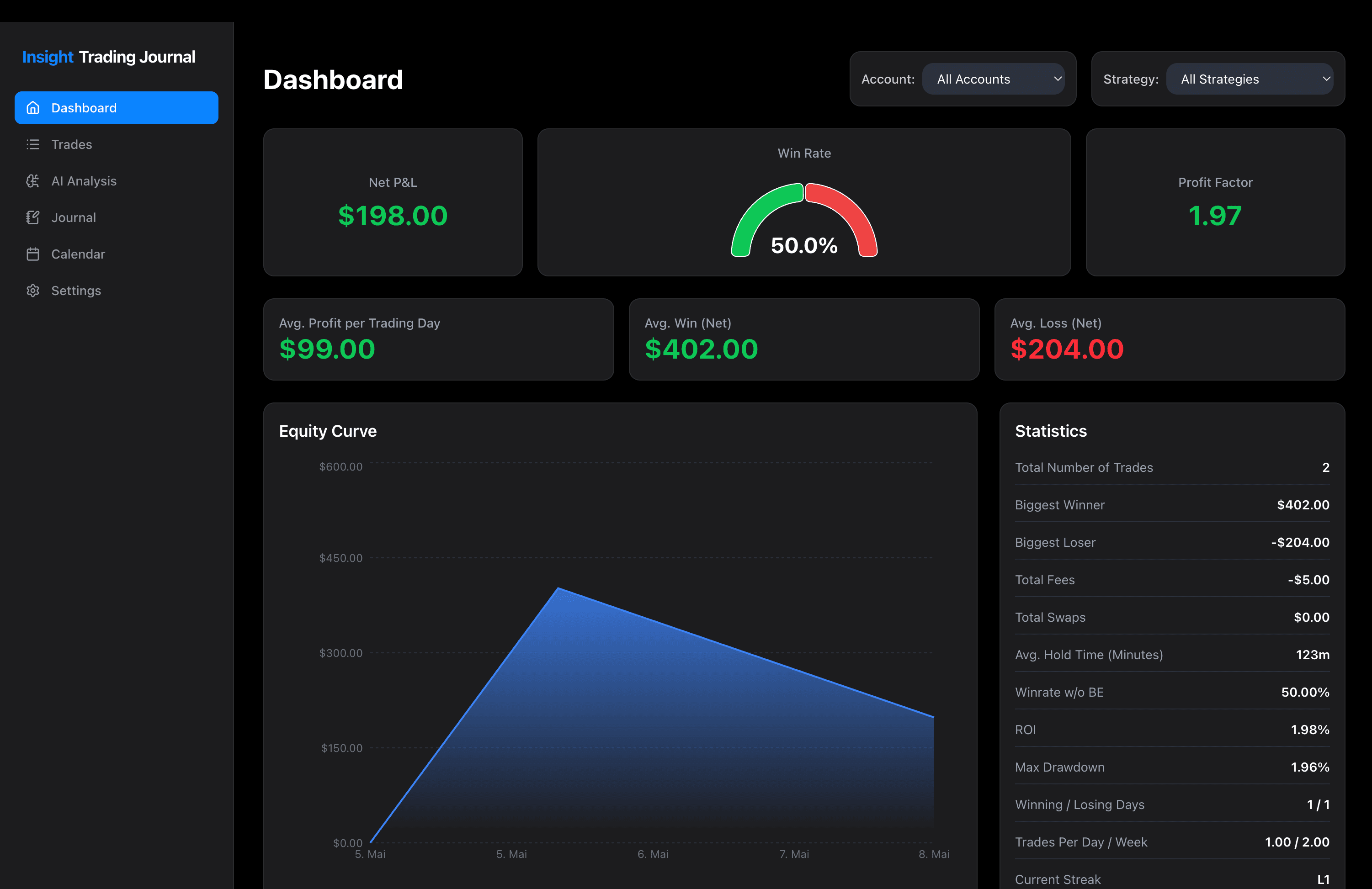Click the Total Fees -$5.00 value
The image size is (1372, 889).
[x=1308, y=580]
